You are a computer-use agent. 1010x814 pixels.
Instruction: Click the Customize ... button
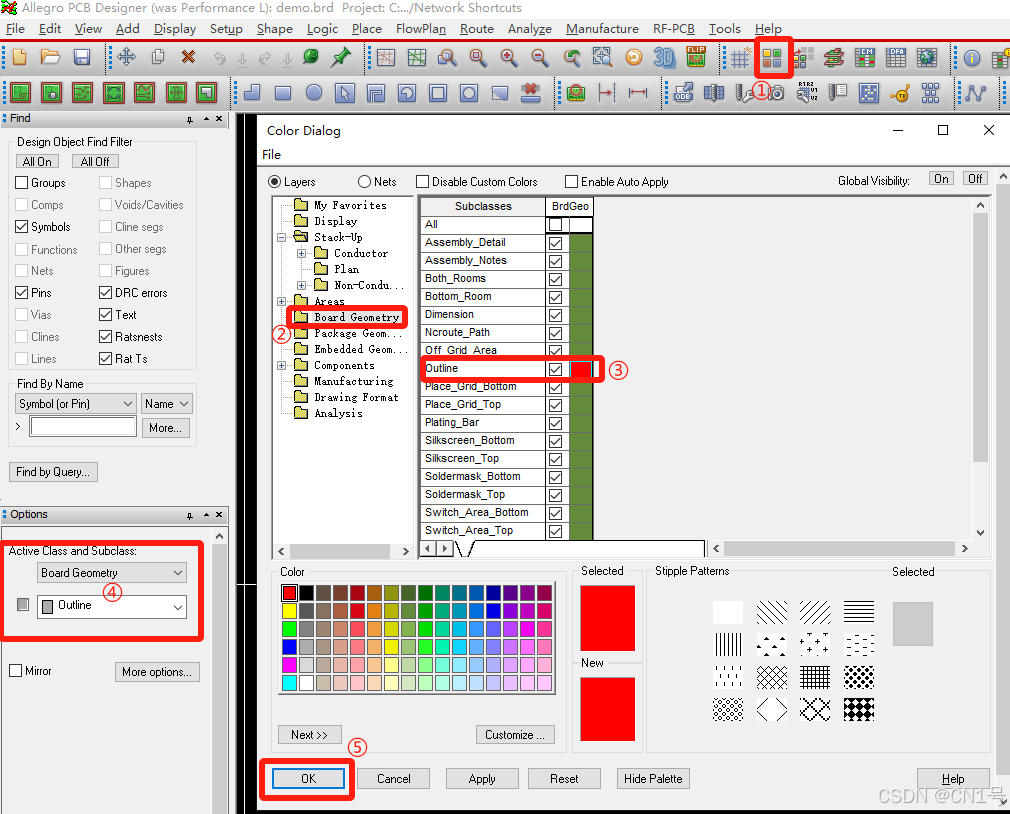pos(515,735)
